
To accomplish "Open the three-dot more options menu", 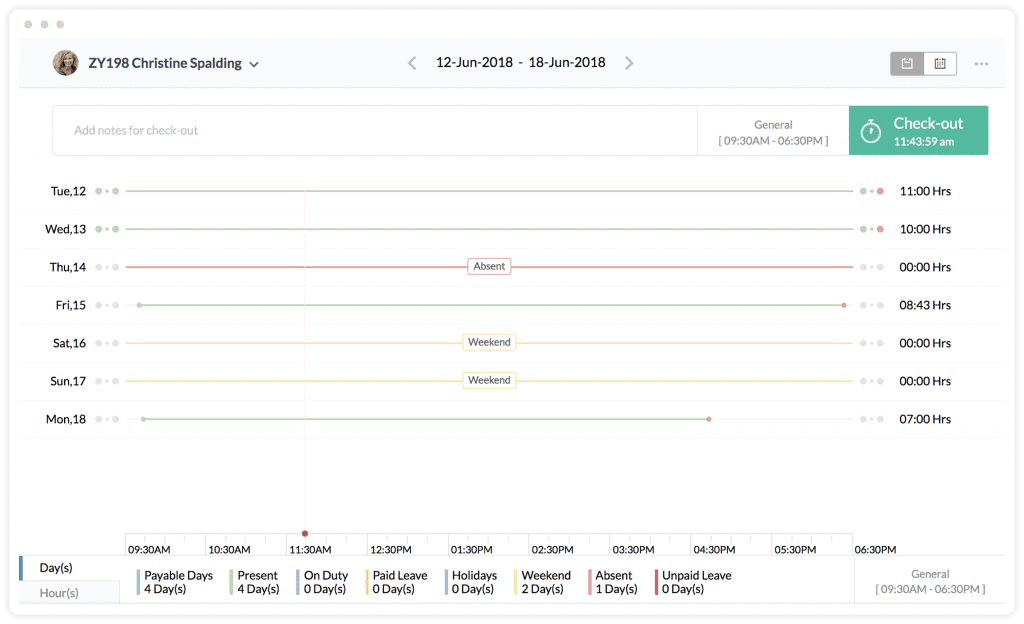I will click(980, 62).
